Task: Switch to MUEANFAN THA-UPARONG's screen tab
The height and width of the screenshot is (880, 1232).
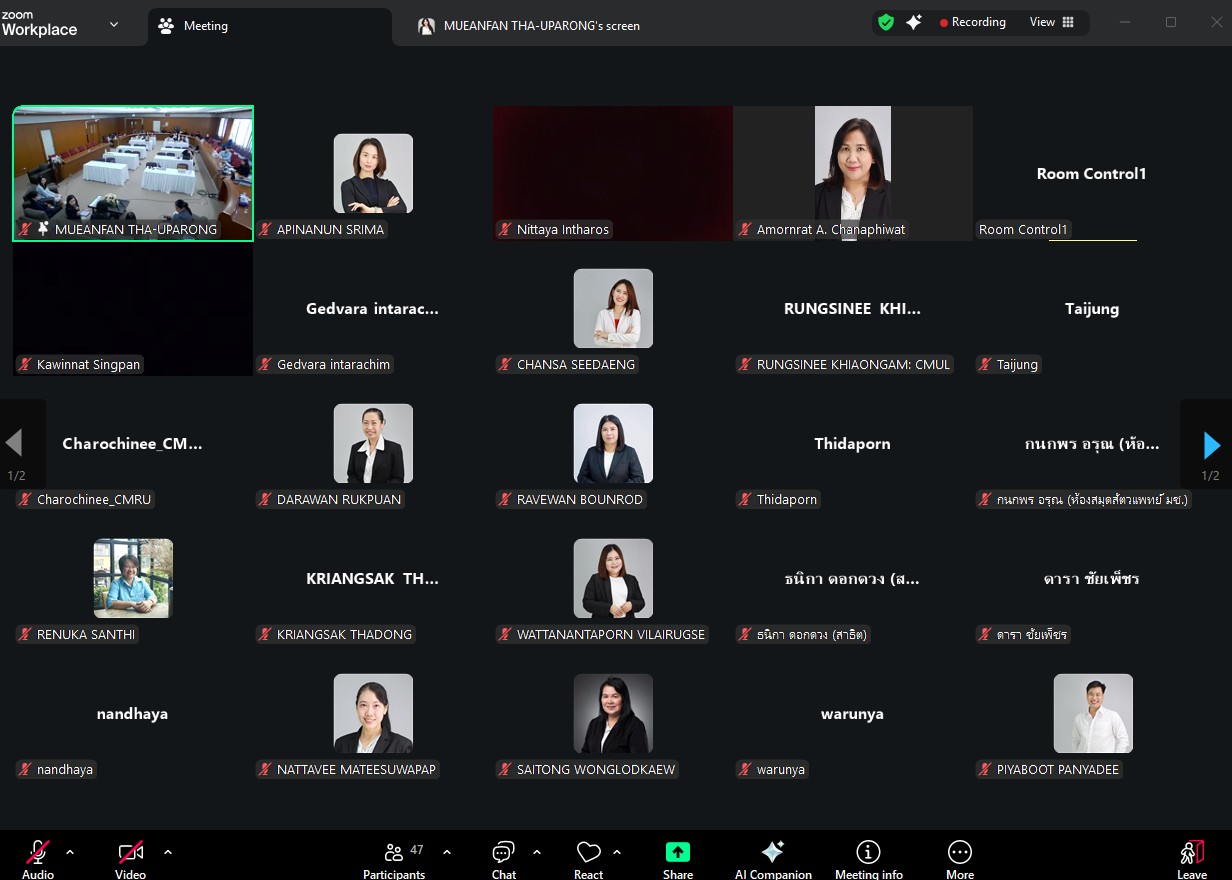Action: pyautogui.click(x=540, y=26)
